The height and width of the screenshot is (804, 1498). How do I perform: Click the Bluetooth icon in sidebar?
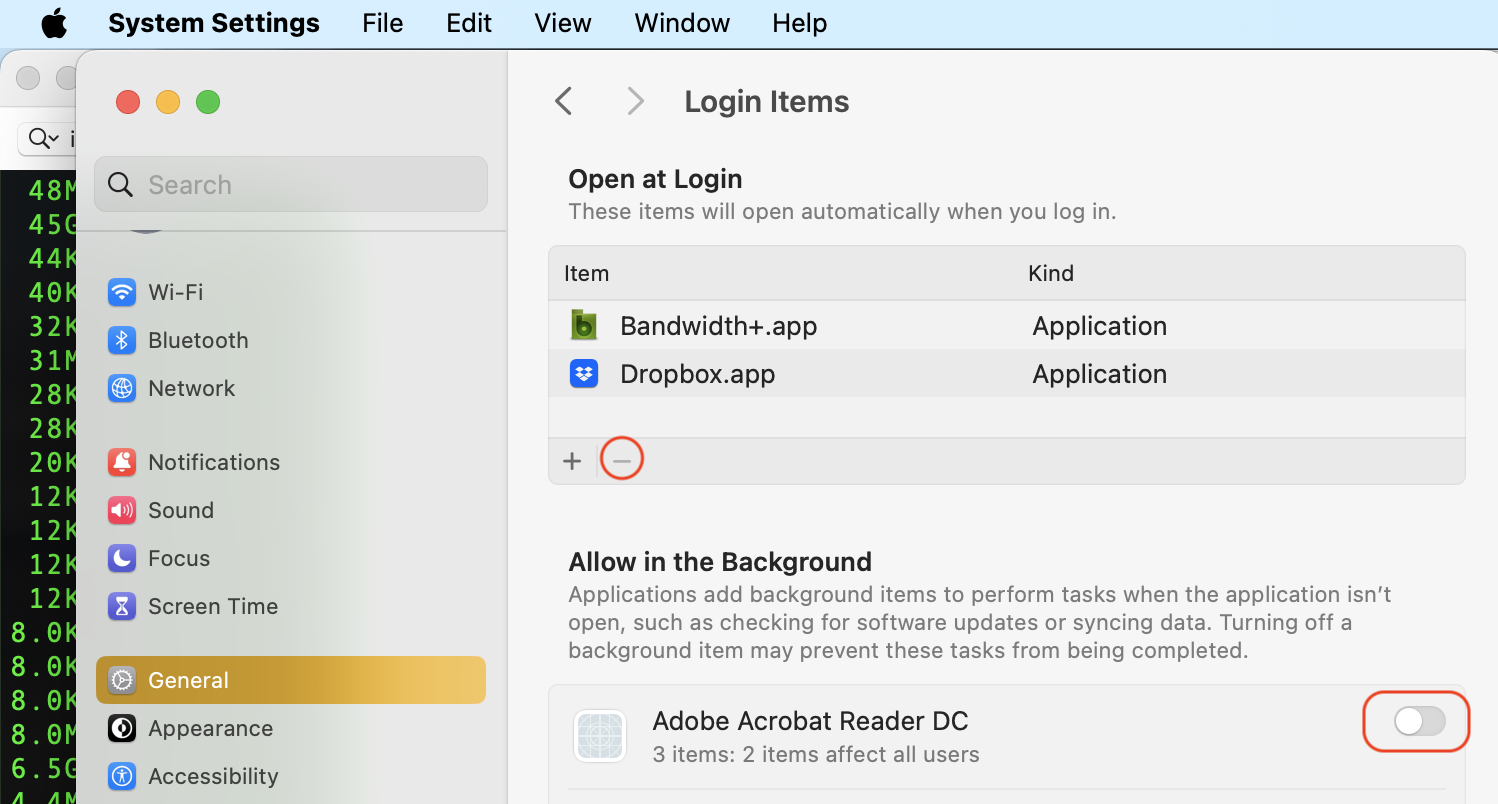122,340
